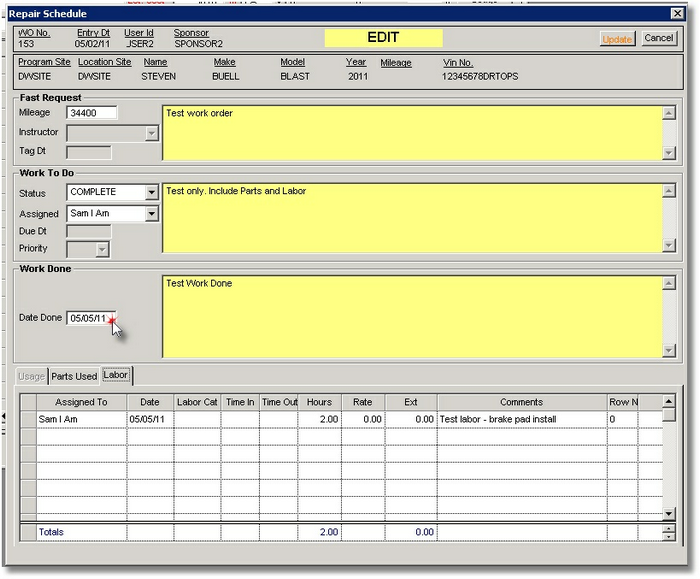Open the Usage tab
Screen dimensions: 700x579
(31, 376)
